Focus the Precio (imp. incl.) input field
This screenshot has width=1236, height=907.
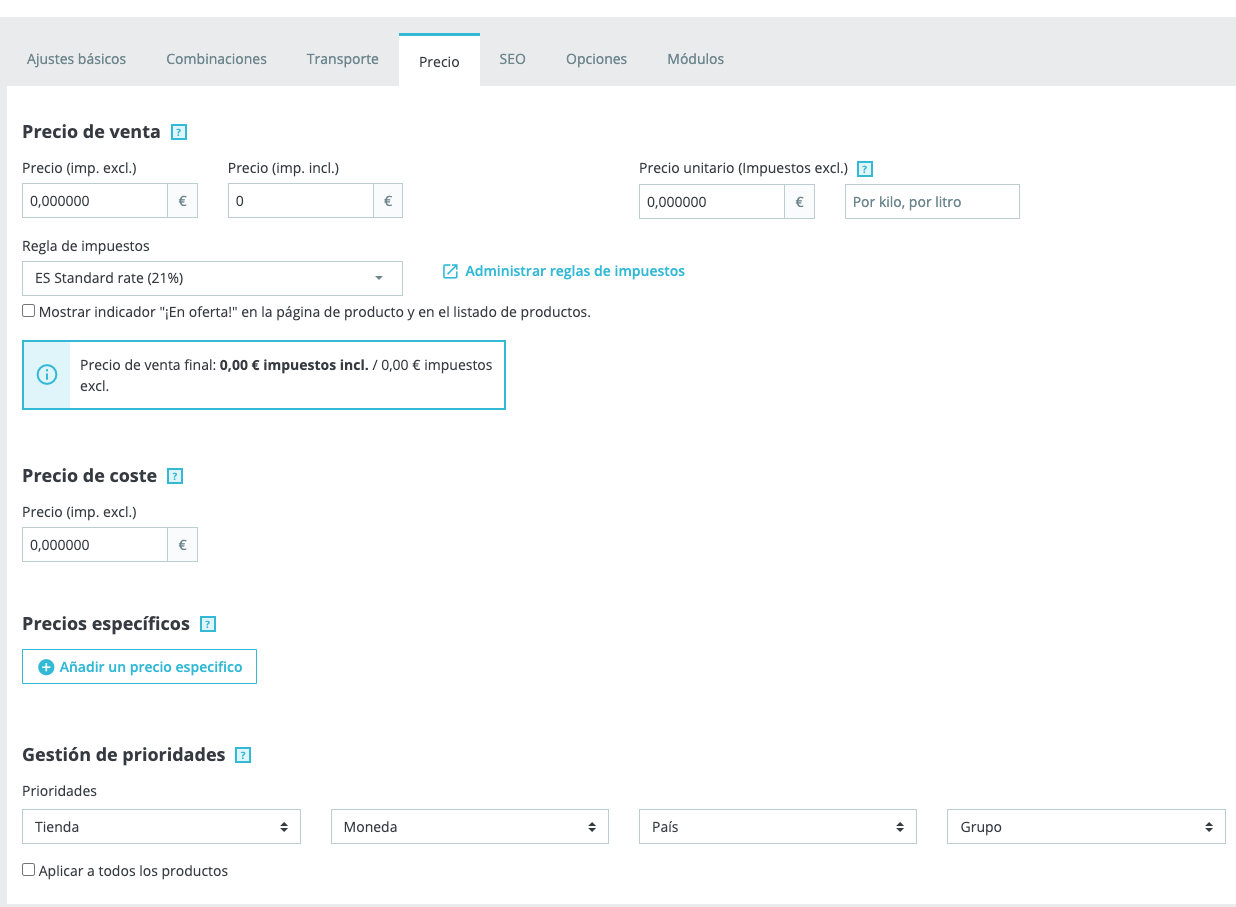click(300, 201)
